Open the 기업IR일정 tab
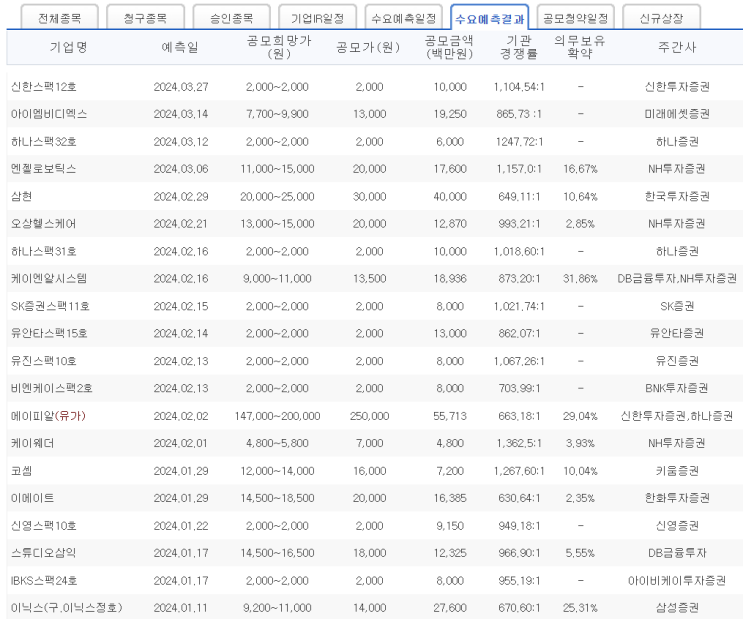This screenshot has height=619, width=743. (x=317, y=18)
